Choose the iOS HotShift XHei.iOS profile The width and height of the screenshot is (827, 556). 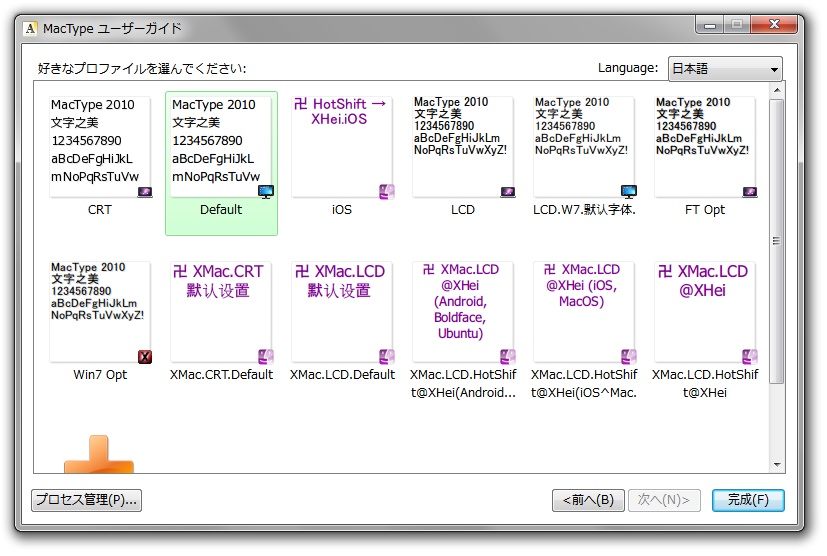pos(342,147)
